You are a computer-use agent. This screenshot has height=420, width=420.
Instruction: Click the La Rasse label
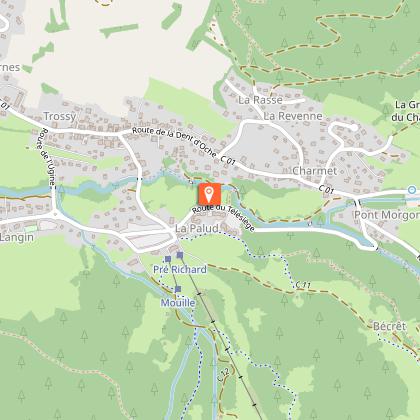[x=260, y=100]
